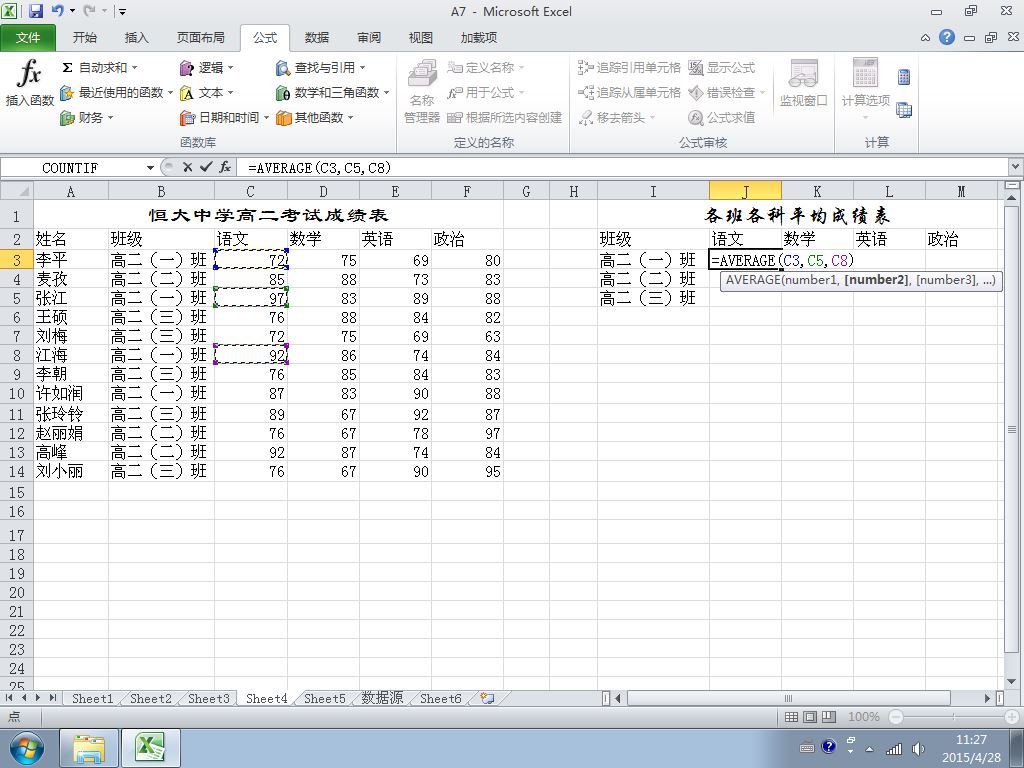Select row 8 header
The image size is (1024, 768).
[x=16, y=355]
